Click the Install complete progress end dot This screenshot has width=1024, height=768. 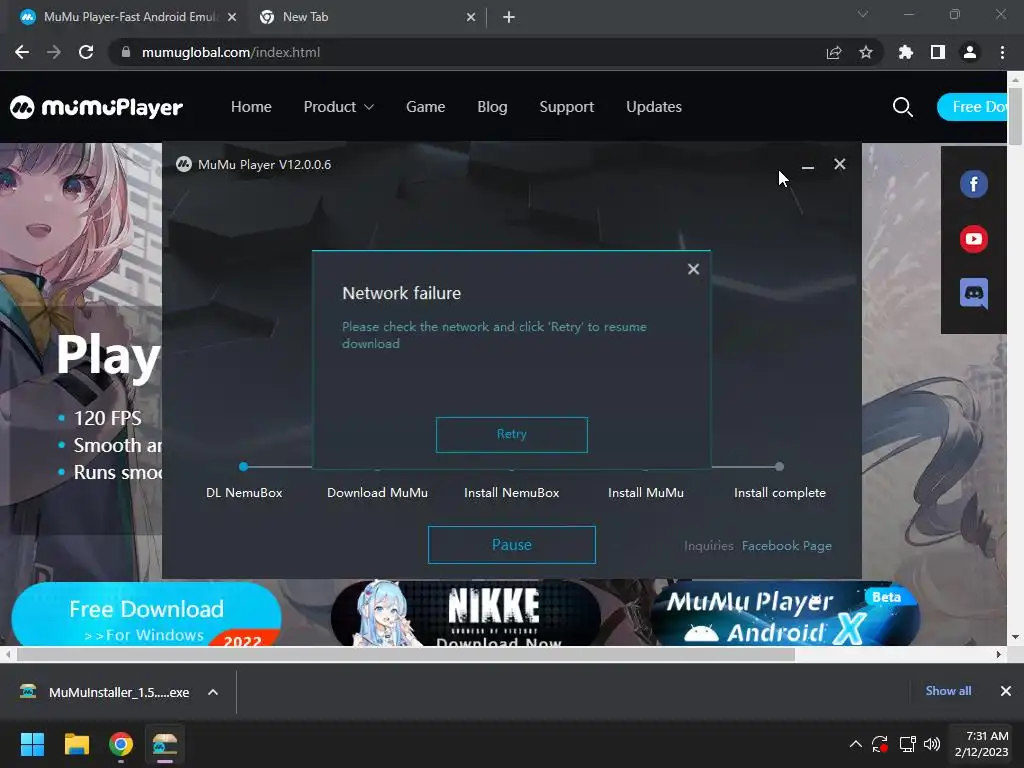pyautogui.click(x=779, y=466)
